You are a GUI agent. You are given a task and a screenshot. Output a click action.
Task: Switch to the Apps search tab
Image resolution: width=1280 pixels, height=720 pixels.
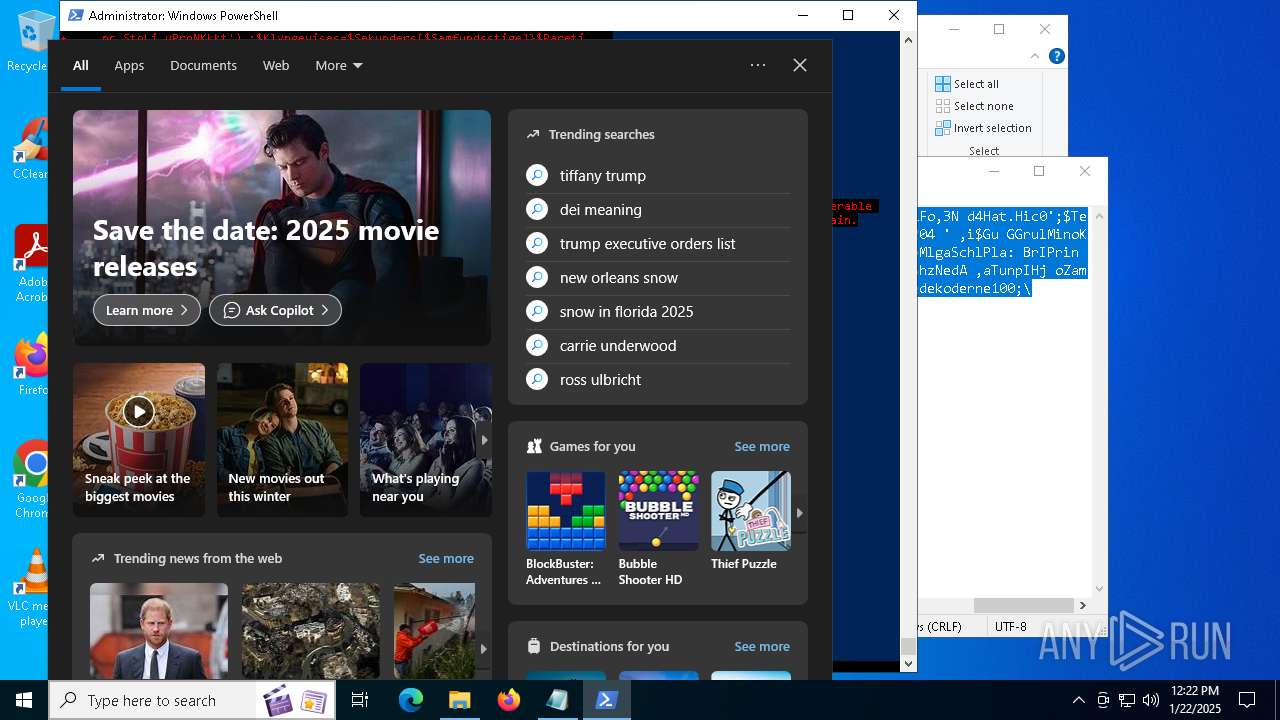pos(129,65)
